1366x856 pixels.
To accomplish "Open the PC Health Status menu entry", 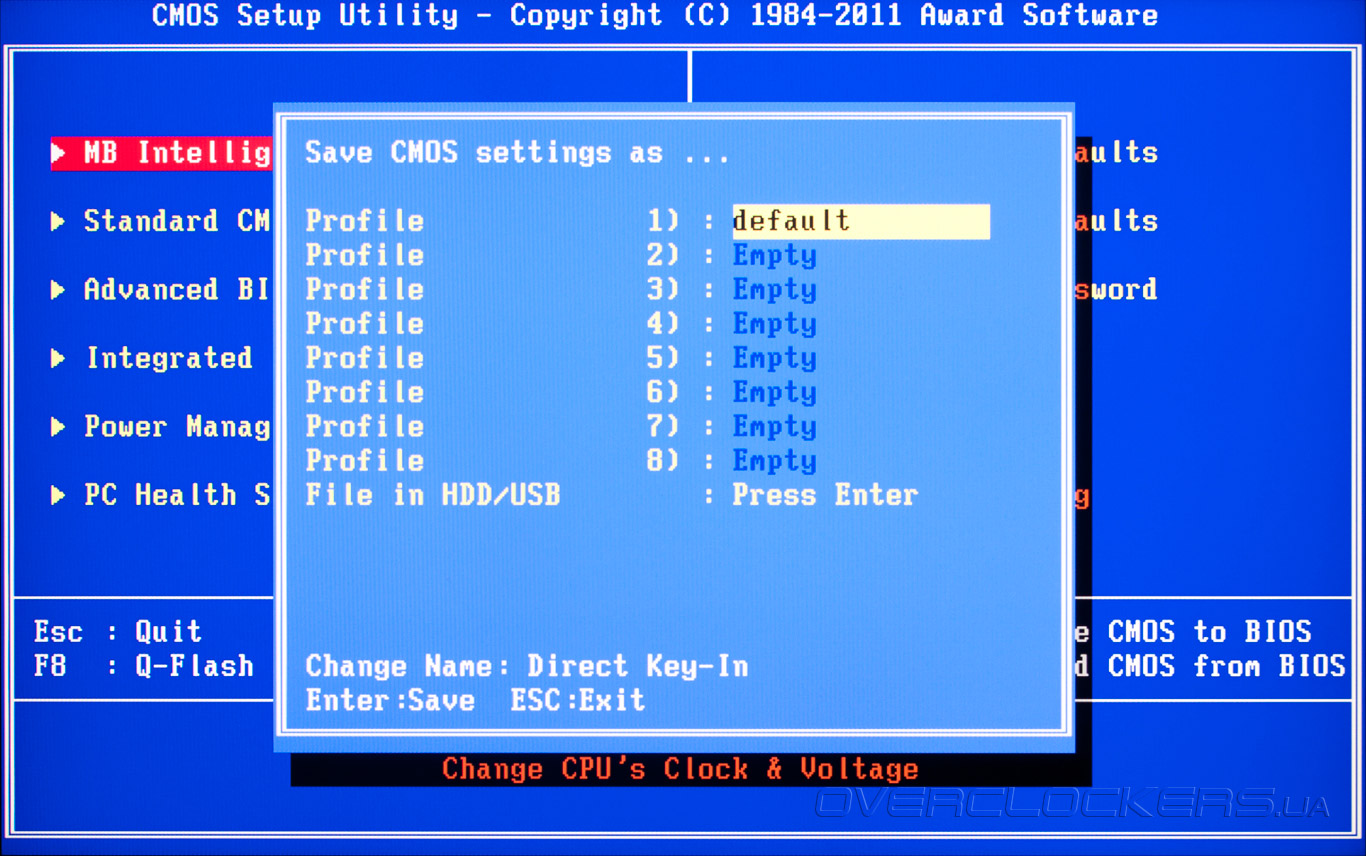I will click(x=177, y=495).
